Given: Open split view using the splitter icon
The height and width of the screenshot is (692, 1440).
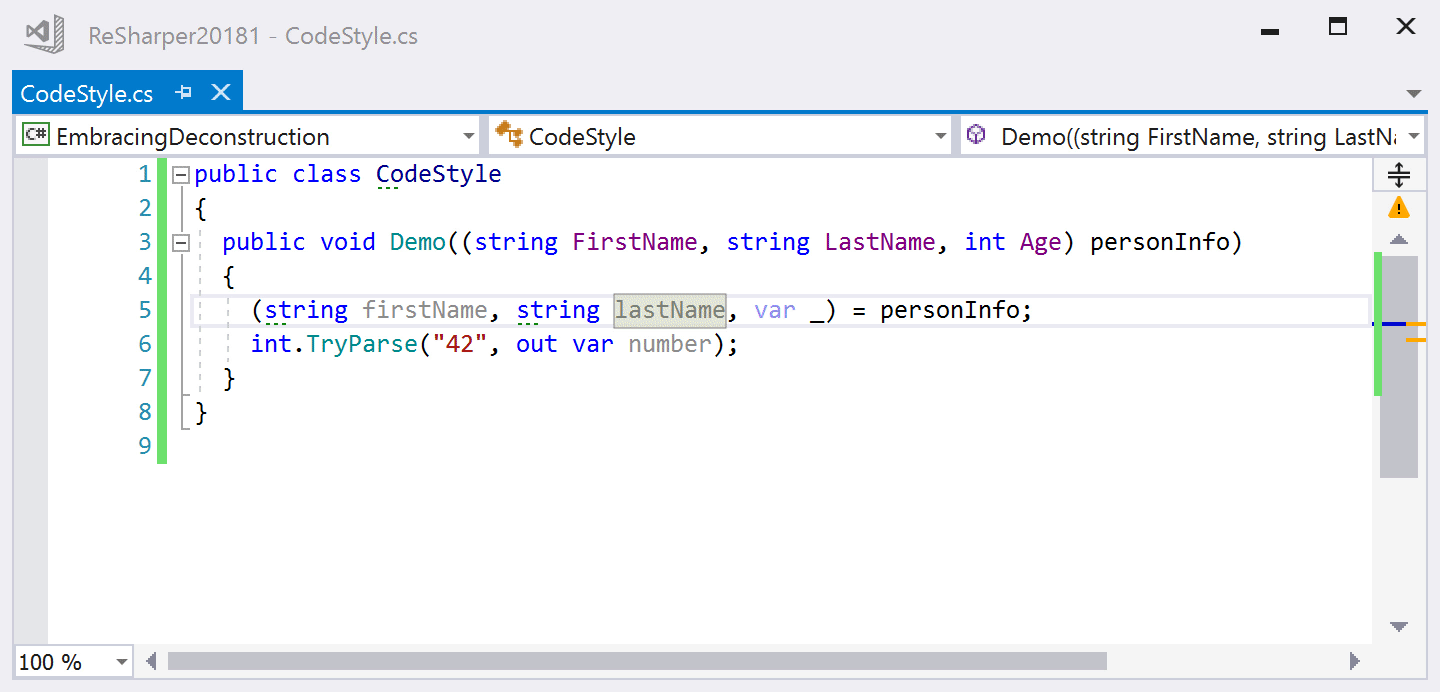Looking at the screenshot, I should (1399, 174).
